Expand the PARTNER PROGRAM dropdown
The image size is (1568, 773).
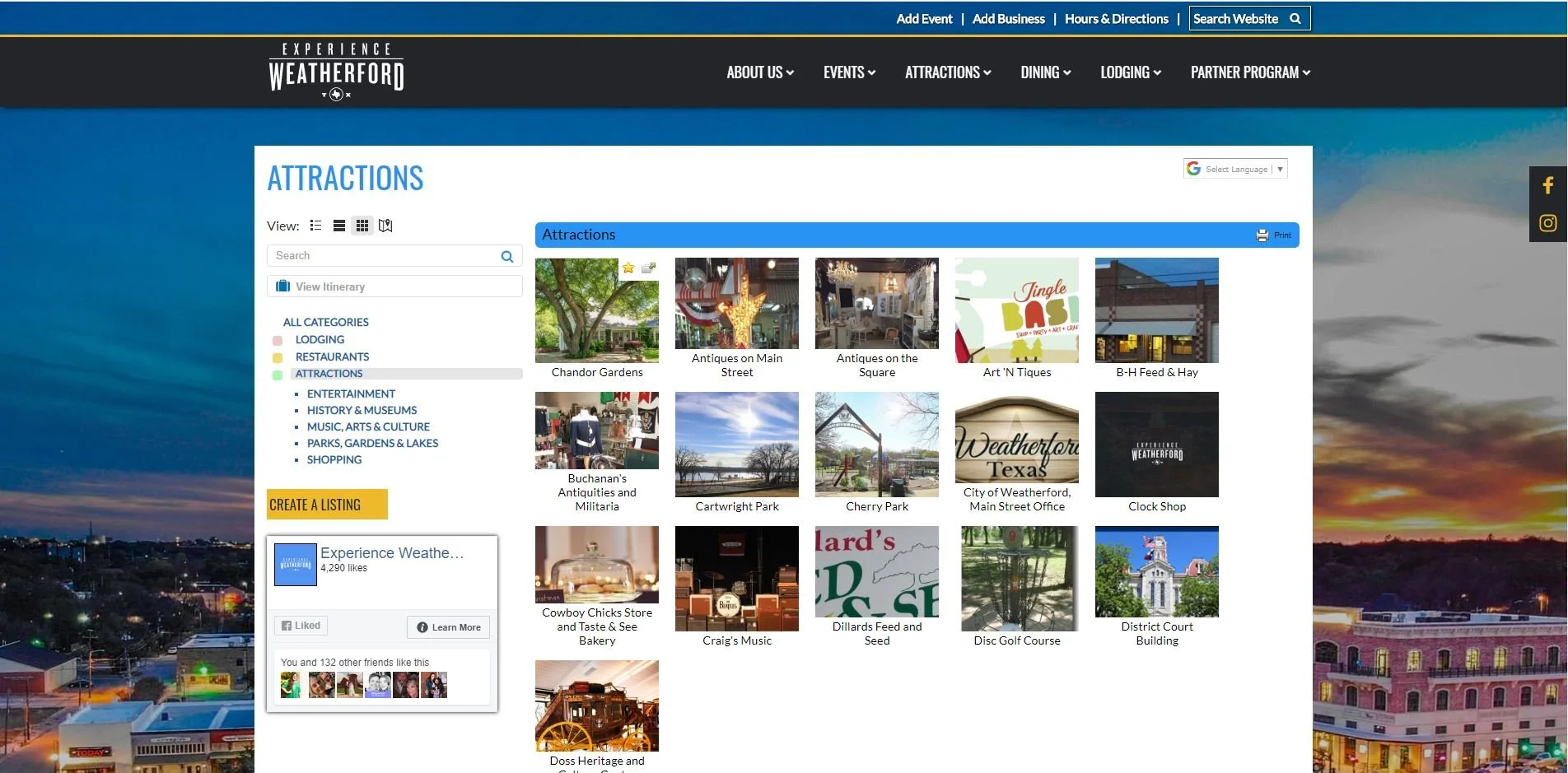(1249, 72)
